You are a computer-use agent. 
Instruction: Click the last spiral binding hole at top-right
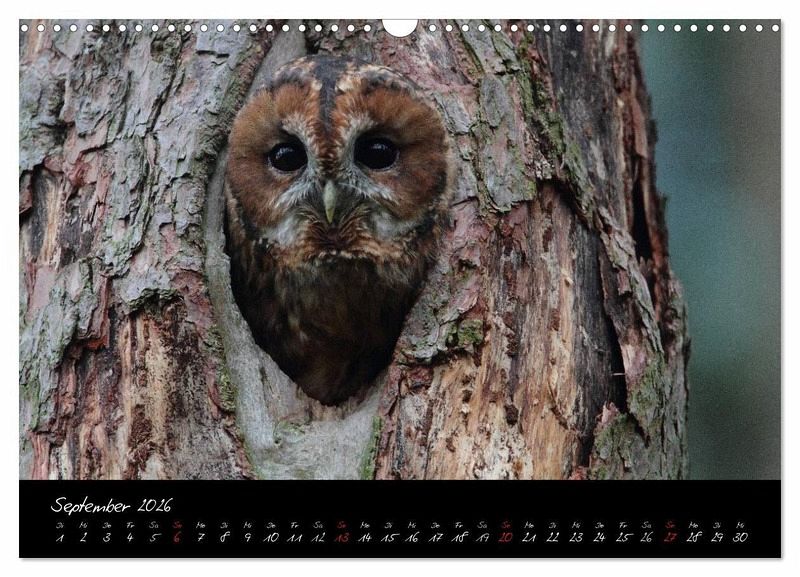[x=775, y=28]
